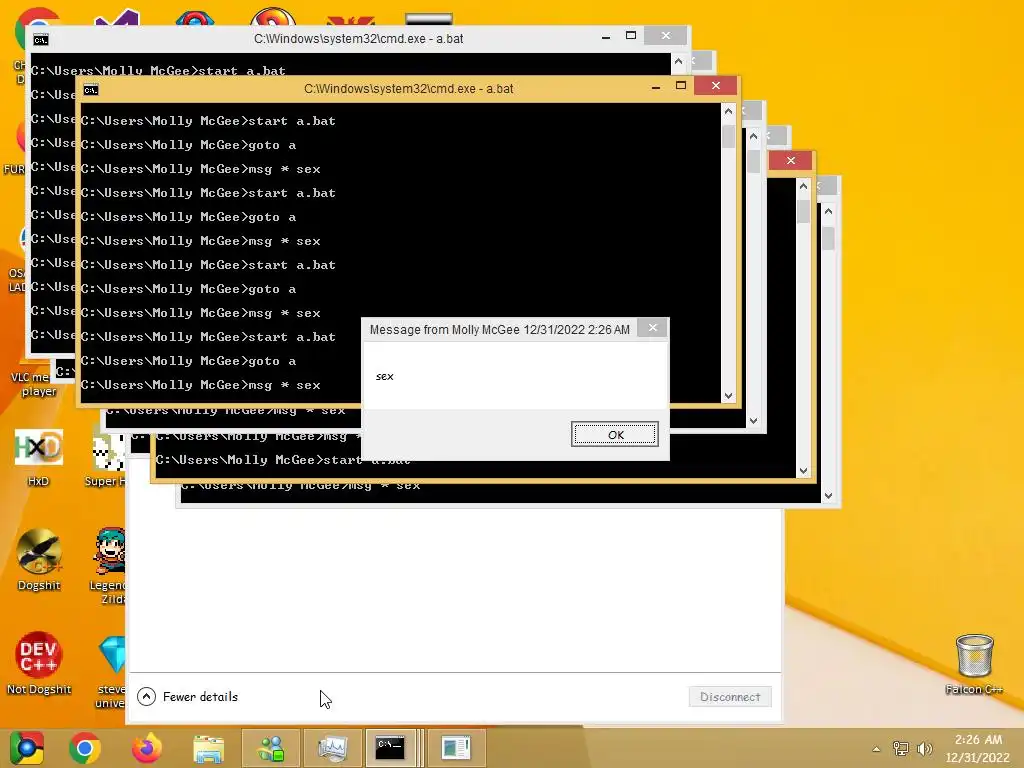The height and width of the screenshot is (768, 1024).
Task: Collapse with the Fewer details chevron
Action: [146, 696]
